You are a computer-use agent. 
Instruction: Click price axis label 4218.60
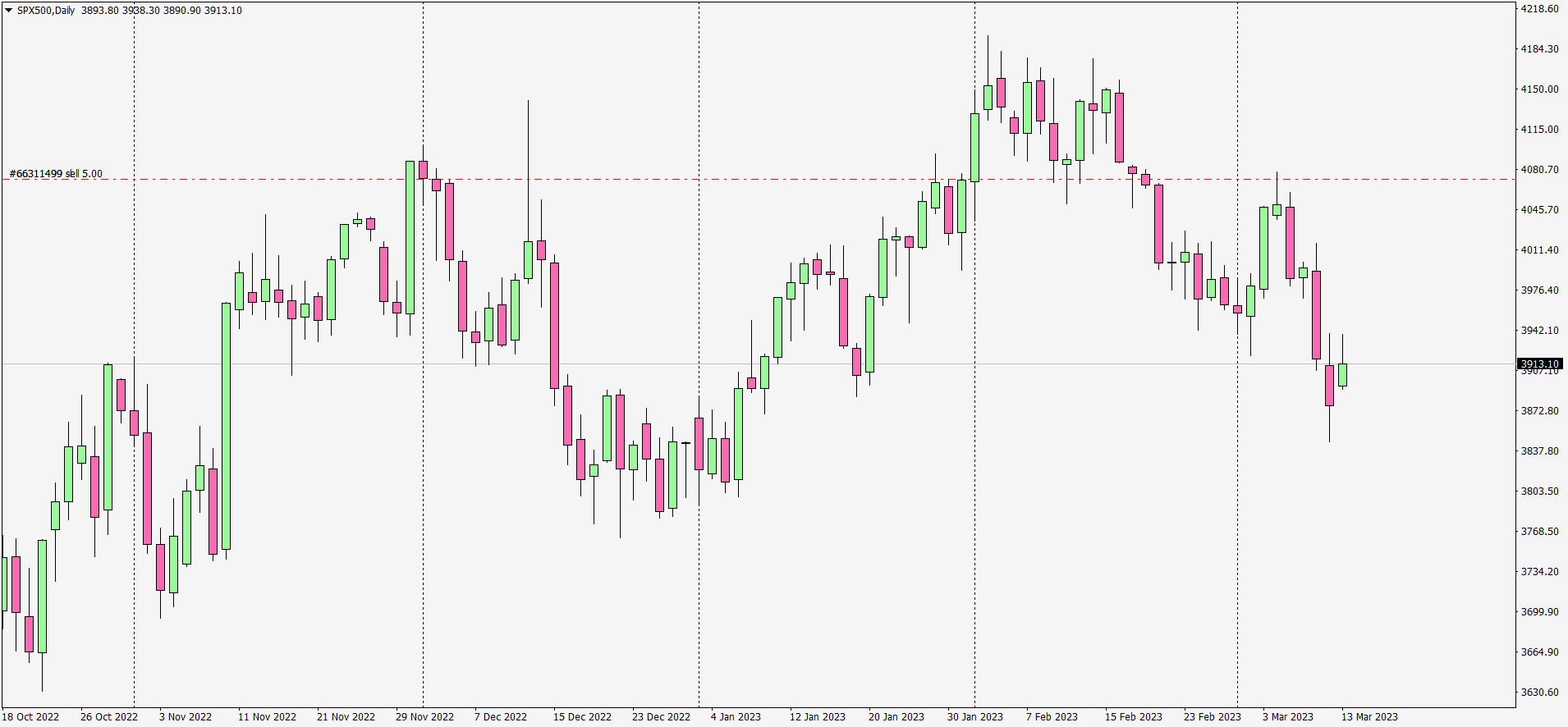pos(1539,9)
